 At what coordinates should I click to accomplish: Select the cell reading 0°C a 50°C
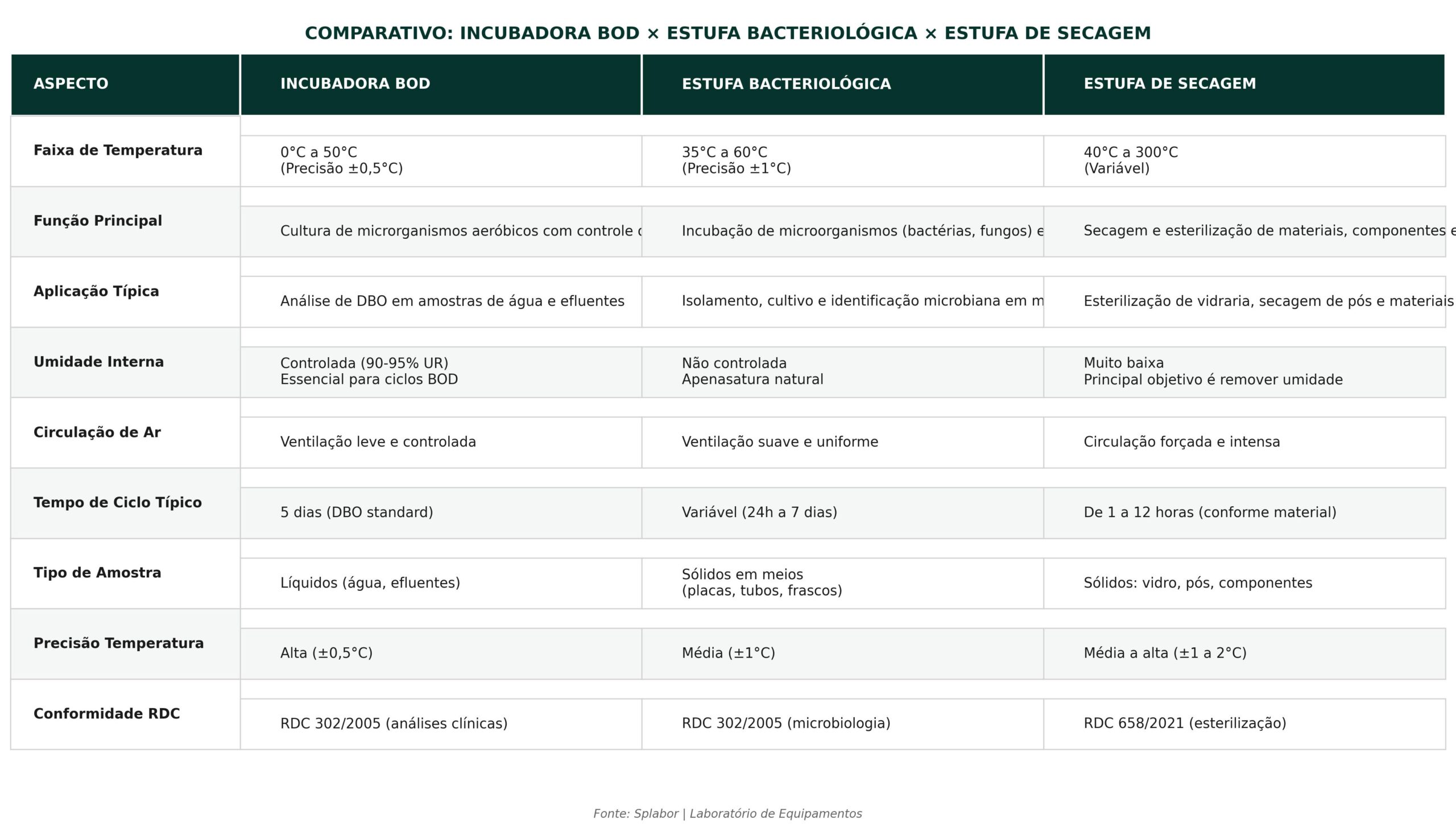point(441,161)
